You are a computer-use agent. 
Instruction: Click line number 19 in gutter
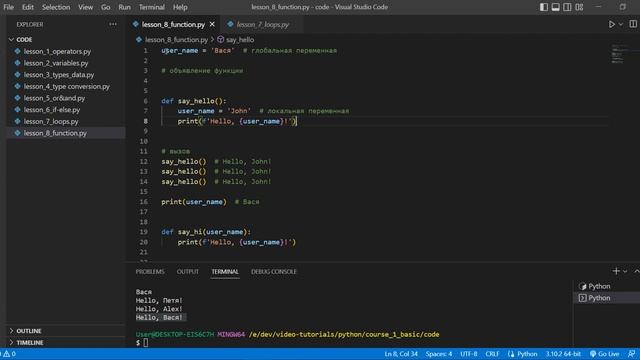(x=144, y=232)
